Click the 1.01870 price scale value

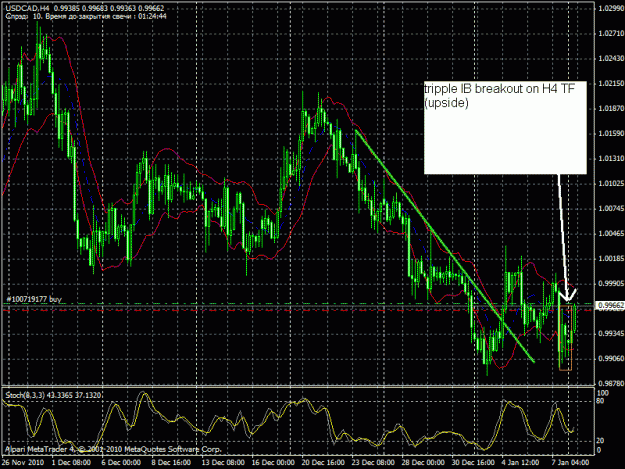[611, 108]
